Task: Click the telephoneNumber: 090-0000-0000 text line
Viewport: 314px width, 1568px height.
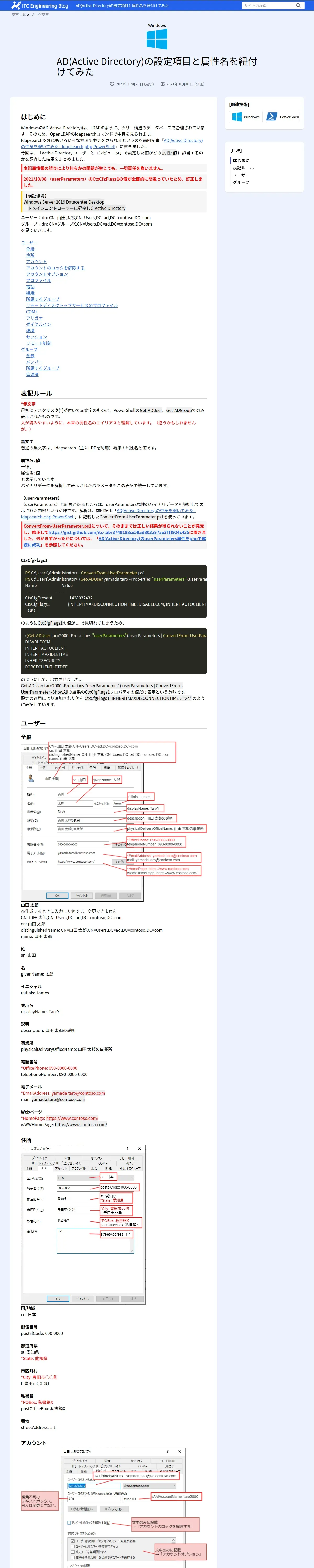Action: 54,1074
